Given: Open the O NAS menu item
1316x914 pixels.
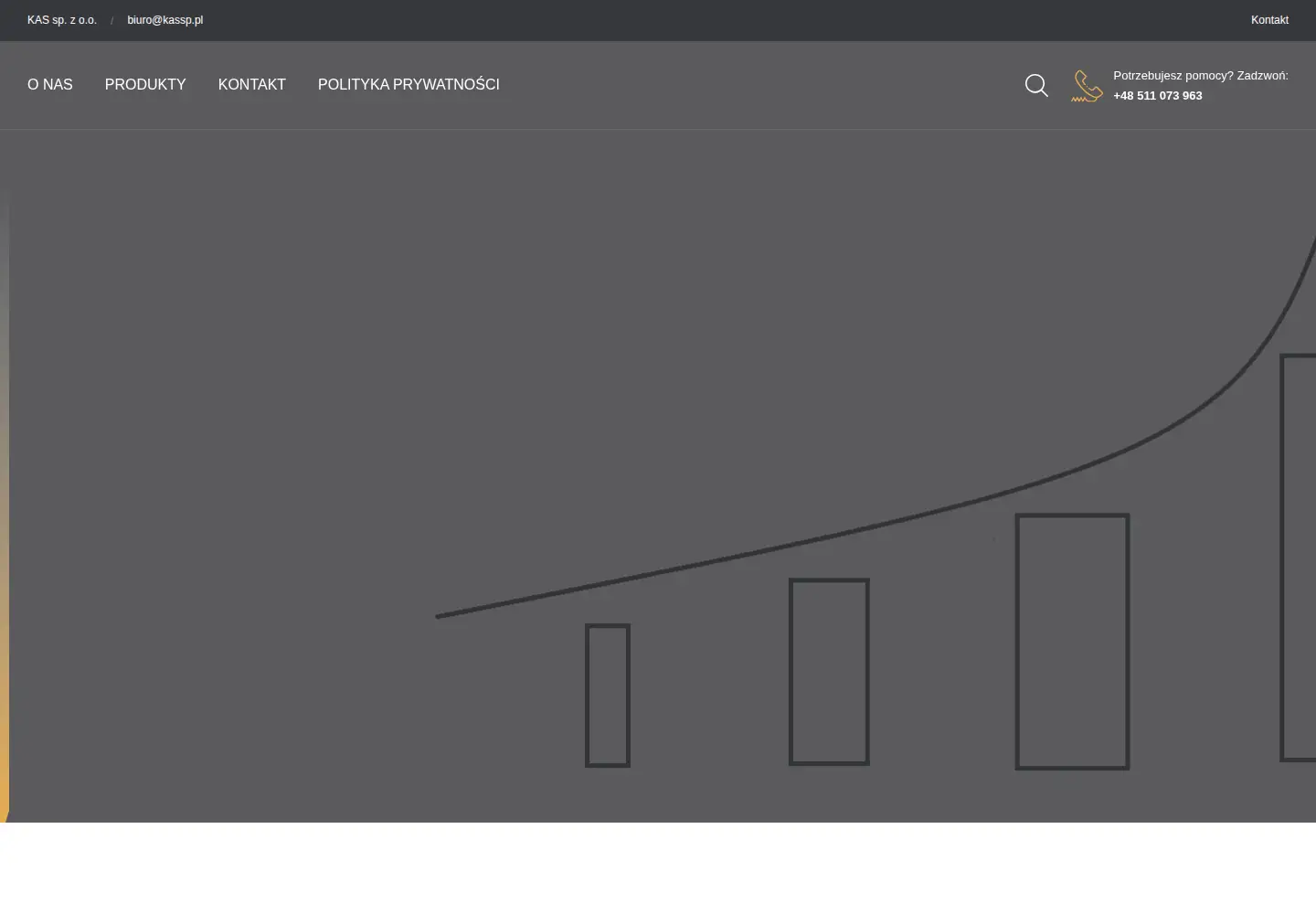Looking at the screenshot, I should 50,85.
